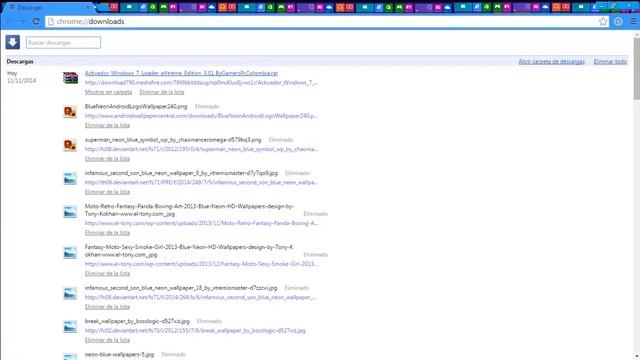
Task: Remove the Fantasy-Moto-Sexy-Smoke-Girl file from the list
Action: [x=107, y=273]
